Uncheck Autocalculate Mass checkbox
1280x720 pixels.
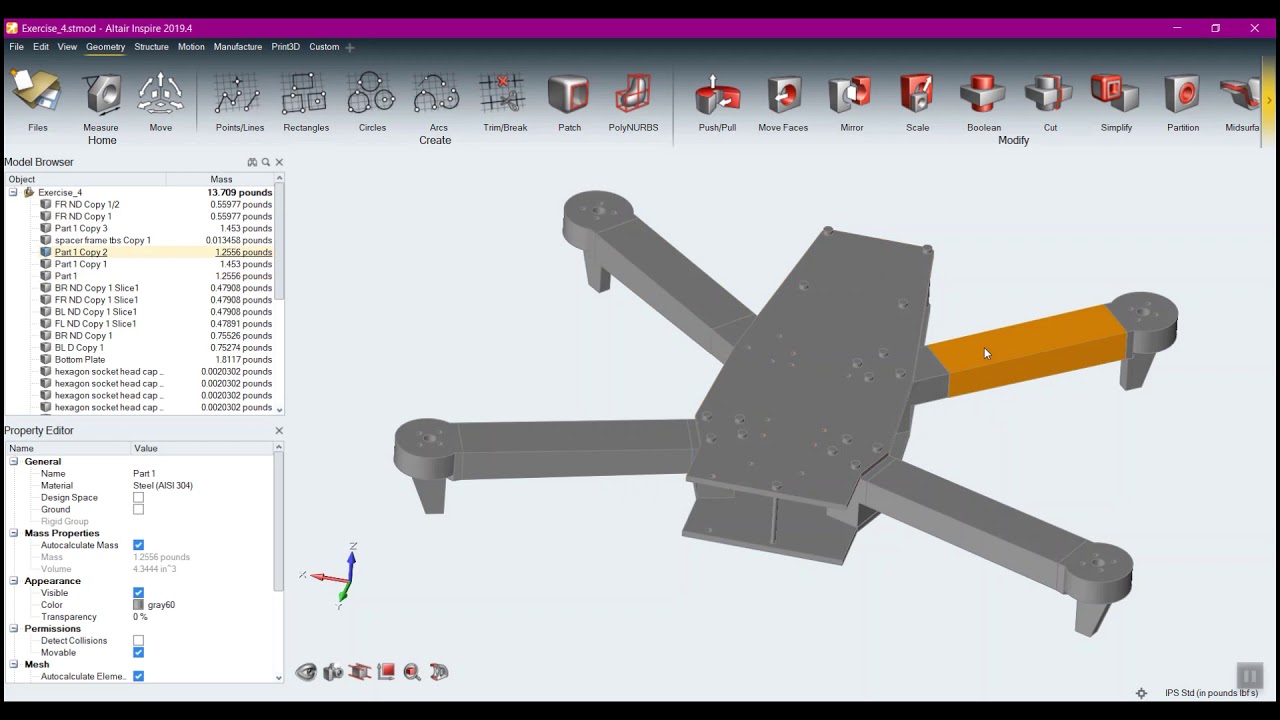pyautogui.click(x=138, y=545)
